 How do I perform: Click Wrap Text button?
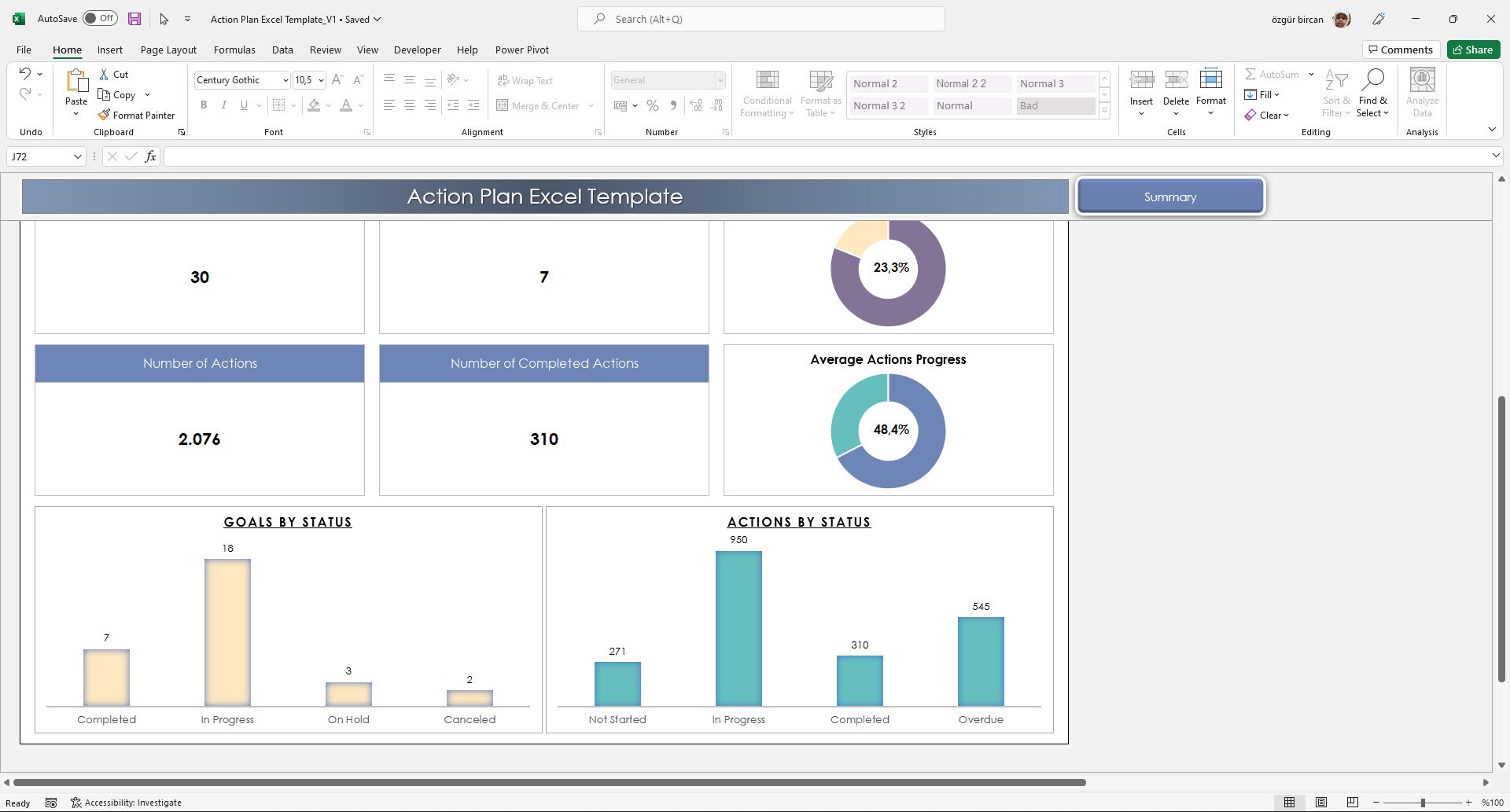click(x=525, y=80)
